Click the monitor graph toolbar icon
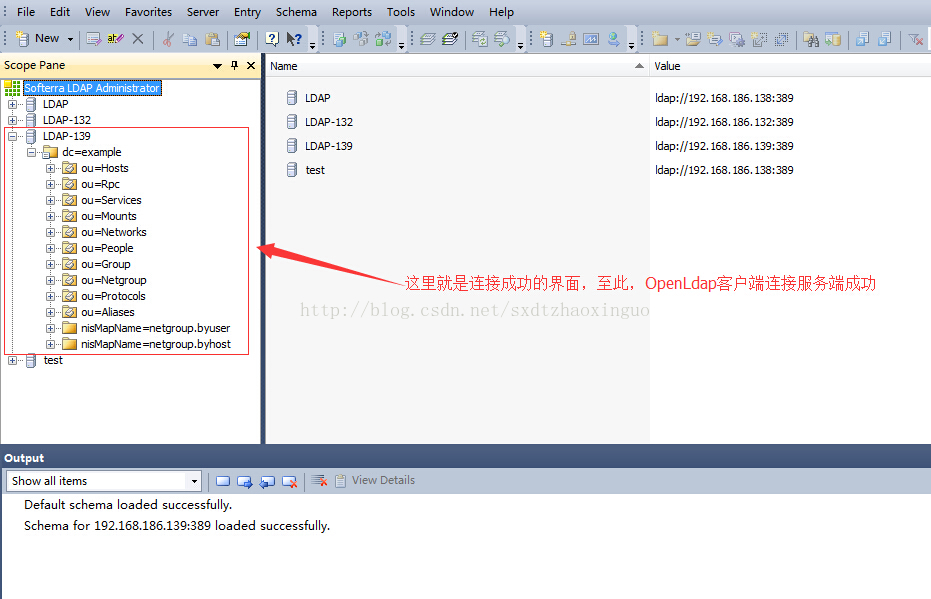 pos(591,39)
